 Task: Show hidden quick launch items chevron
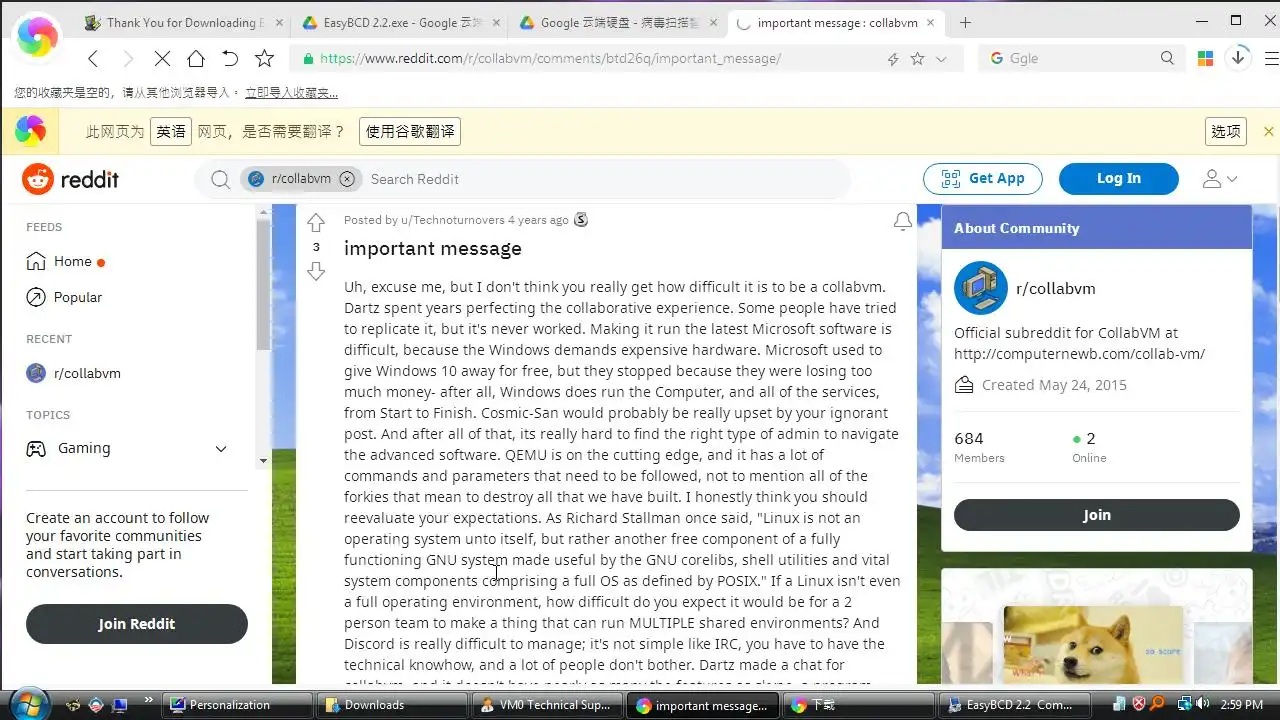(x=149, y=700)
